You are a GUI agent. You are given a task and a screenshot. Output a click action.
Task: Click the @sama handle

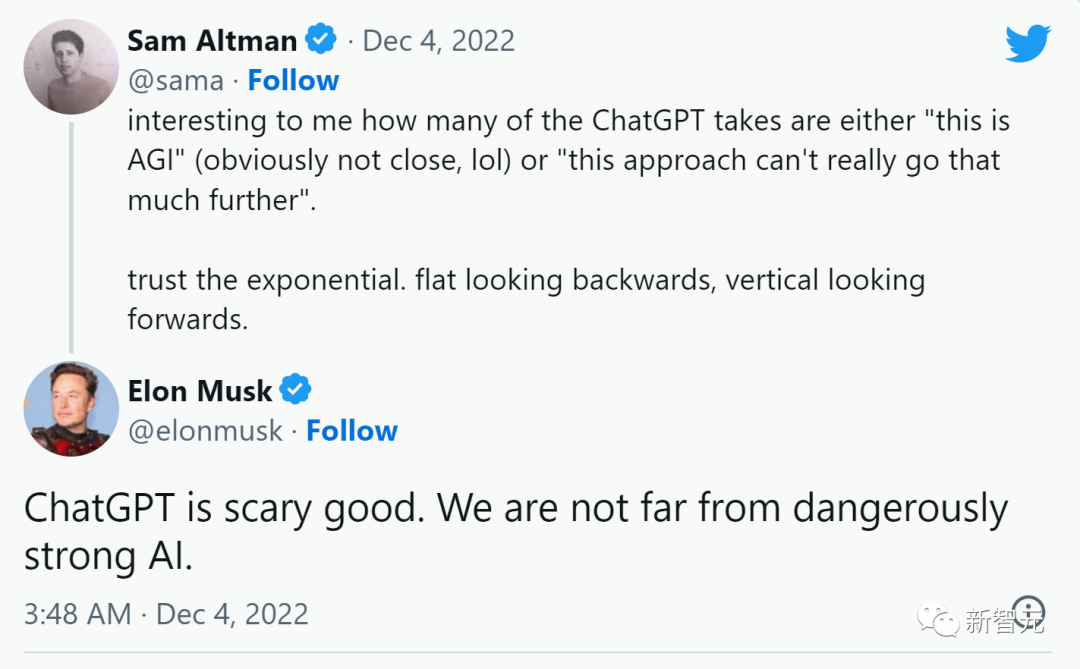click(176, 80)
